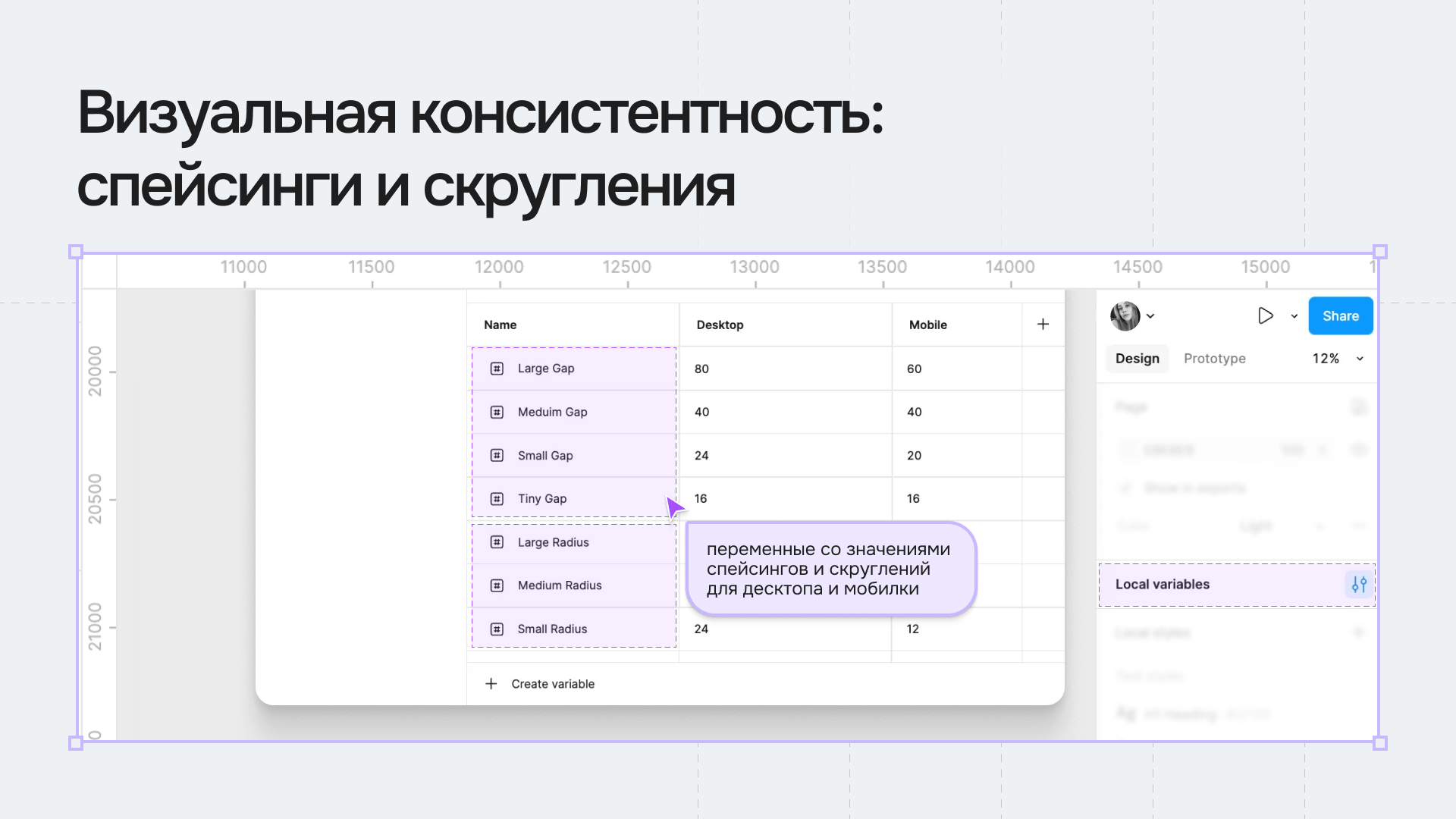Click the blue Share button
The image size is (1456, 819).
pos(1340,315)
